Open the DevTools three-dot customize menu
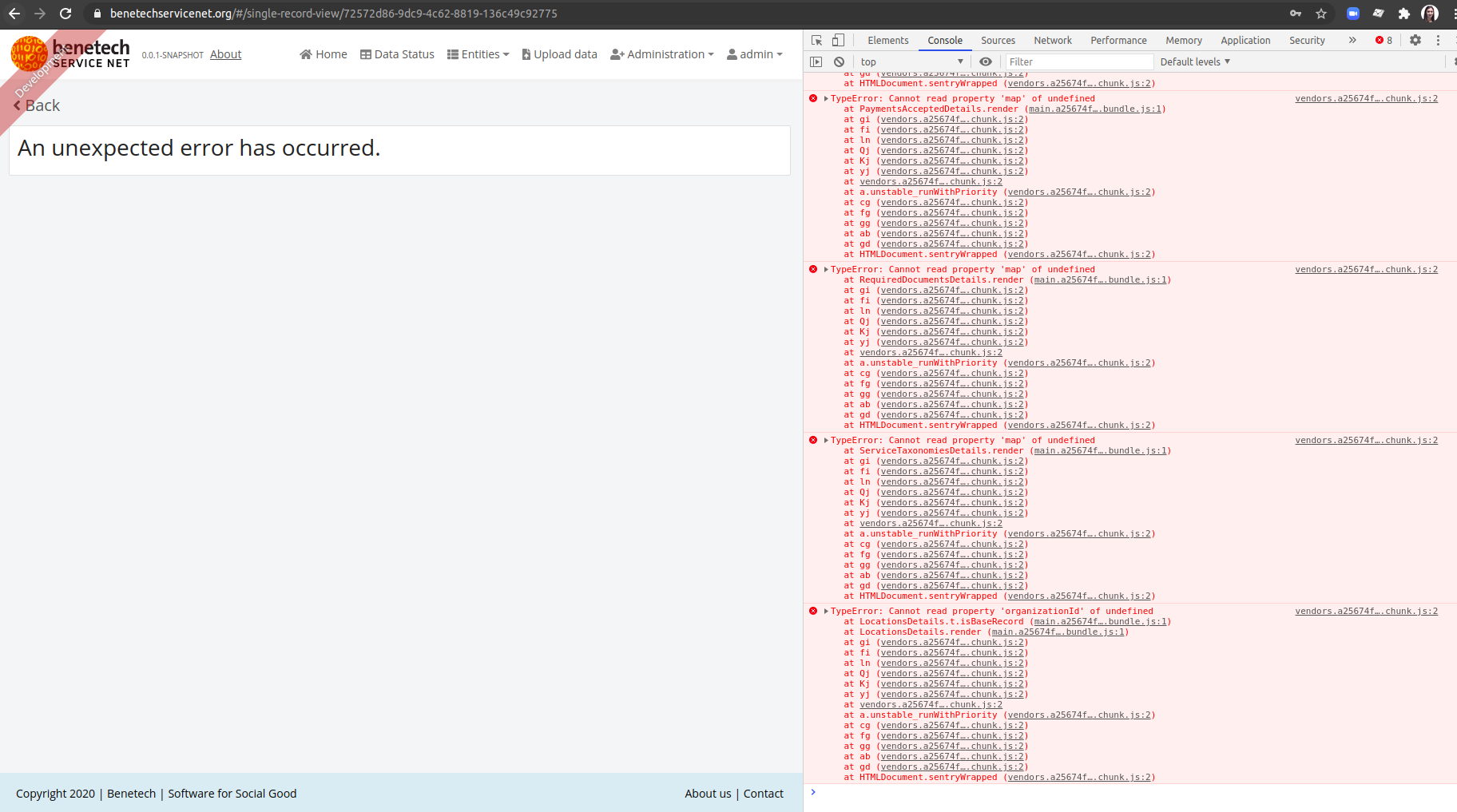The height and width of the screenshot is (812, 1457). pyautogui.click(x=1439, y=40)
